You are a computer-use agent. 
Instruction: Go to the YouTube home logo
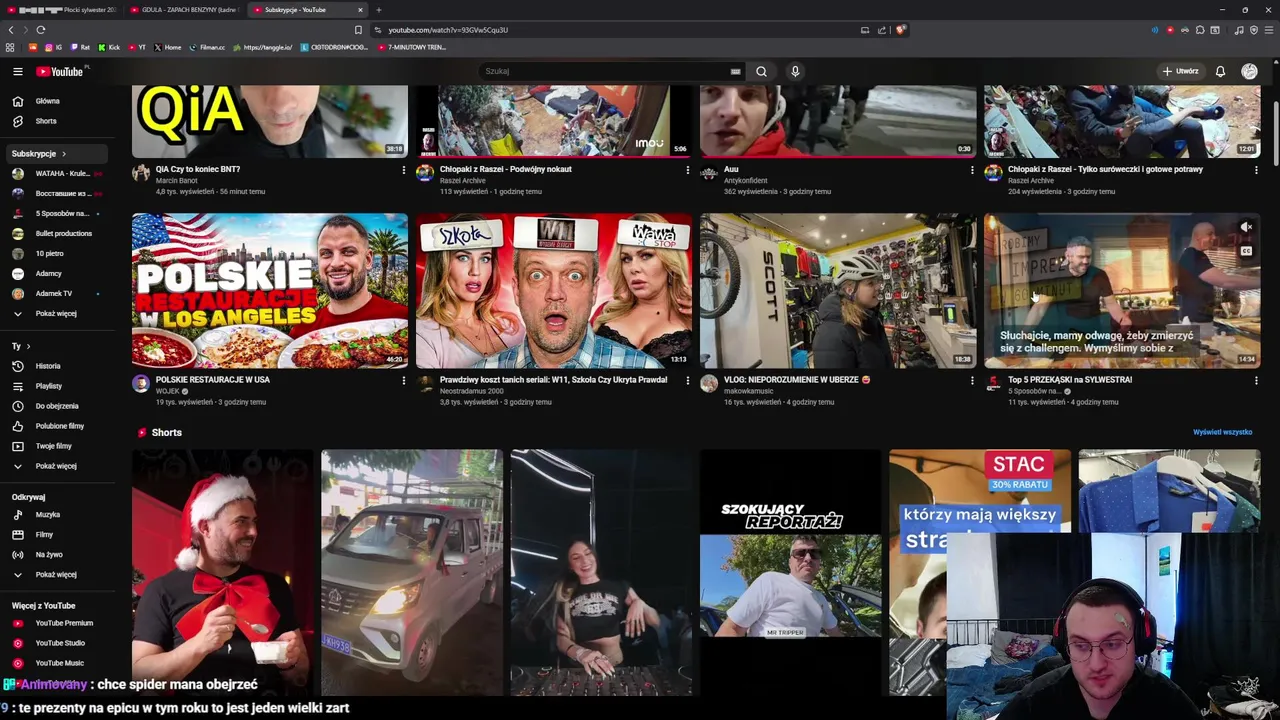click(x=62, y=71)
